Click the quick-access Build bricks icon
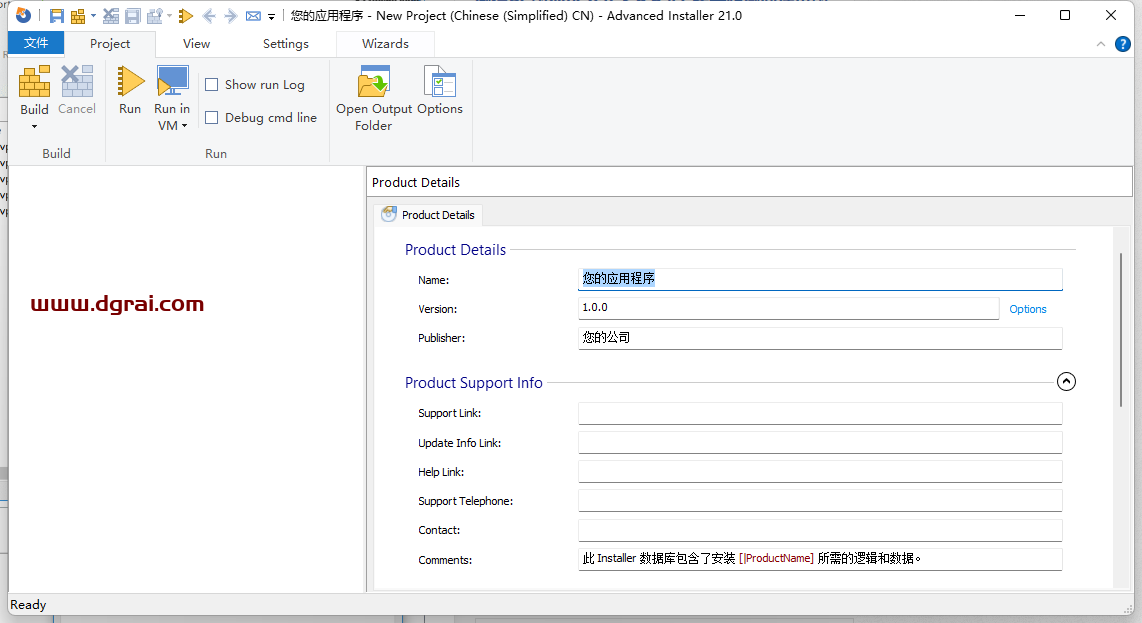 (77, 16)
